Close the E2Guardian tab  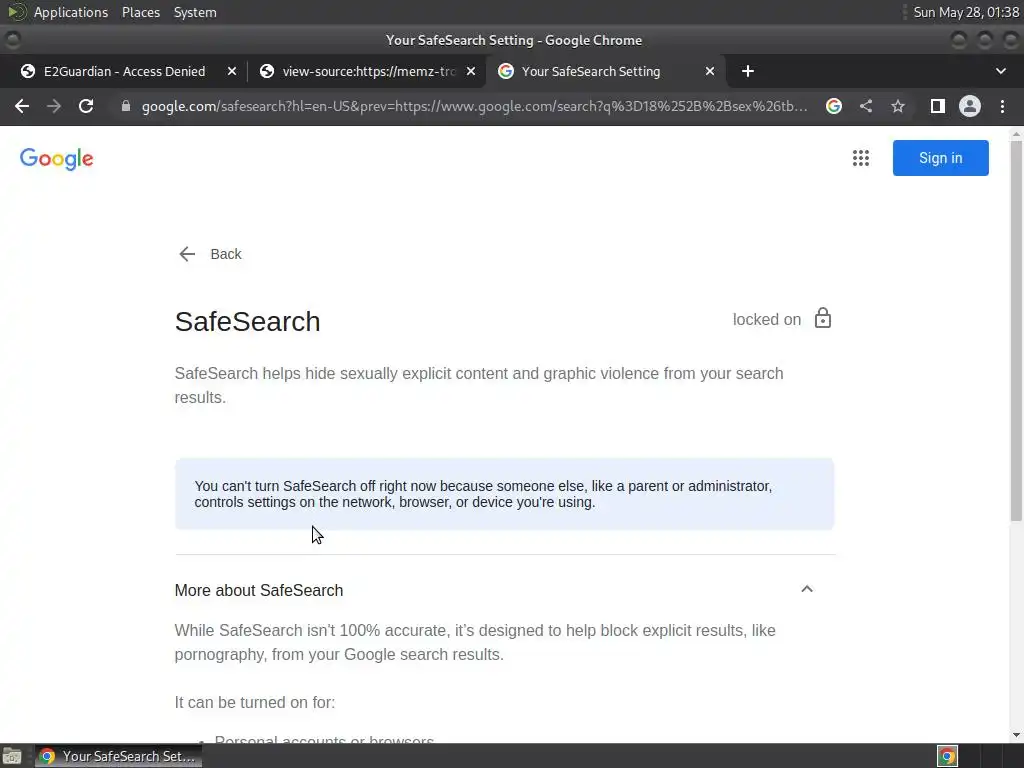point(232,71)
